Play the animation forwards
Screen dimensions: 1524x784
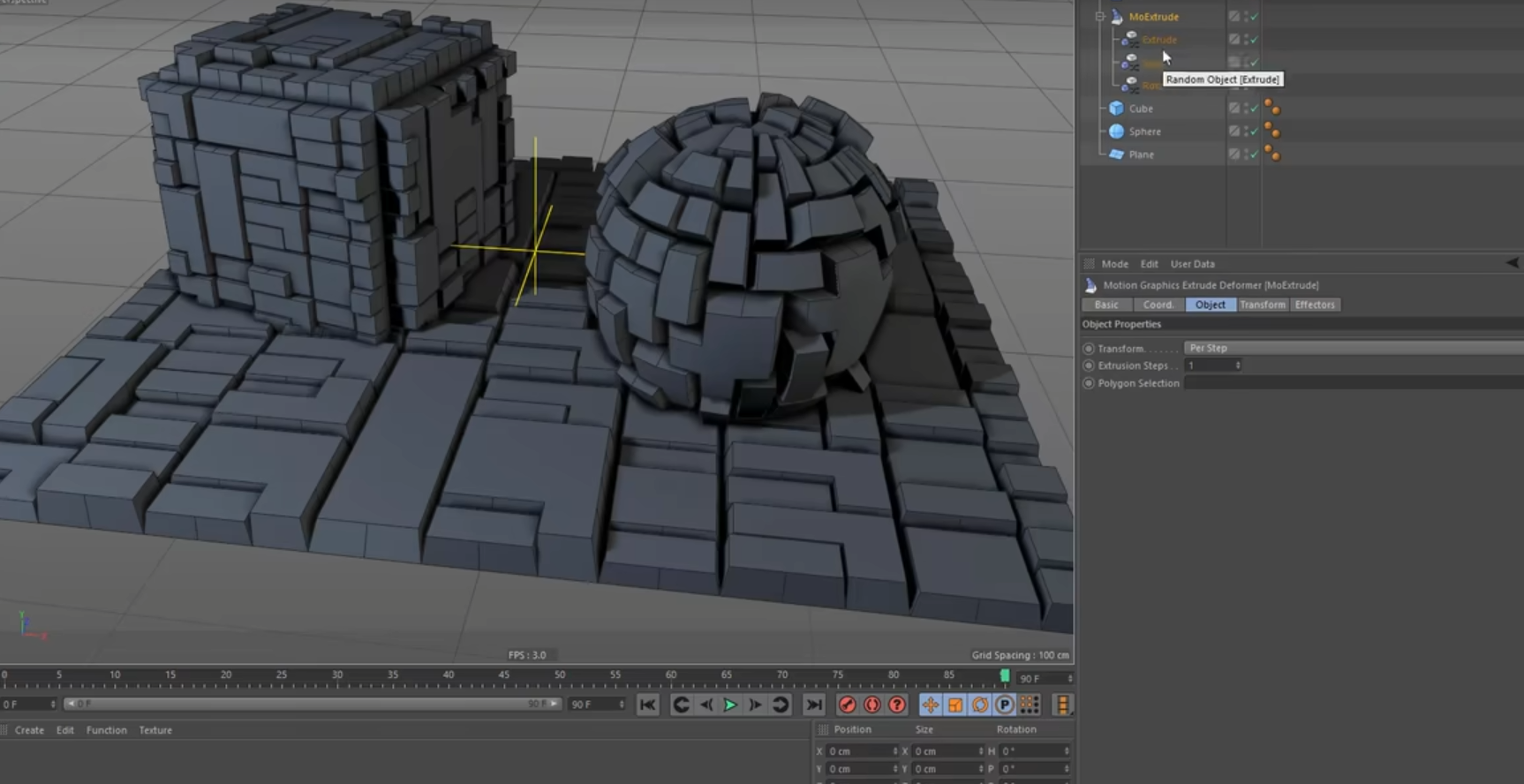pyautogui.click(x=730, y=705)
